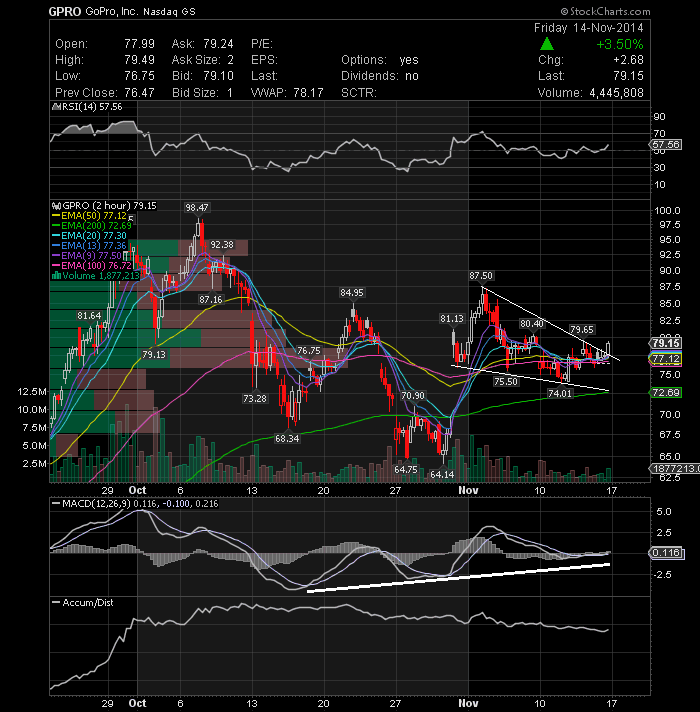
Task: Click the 98.47 peak price label
Action: click(197, 208)
